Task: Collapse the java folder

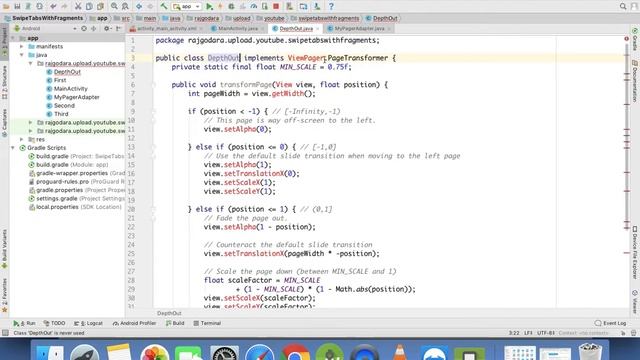Action: pyautogui.click(x=22, y=55)
